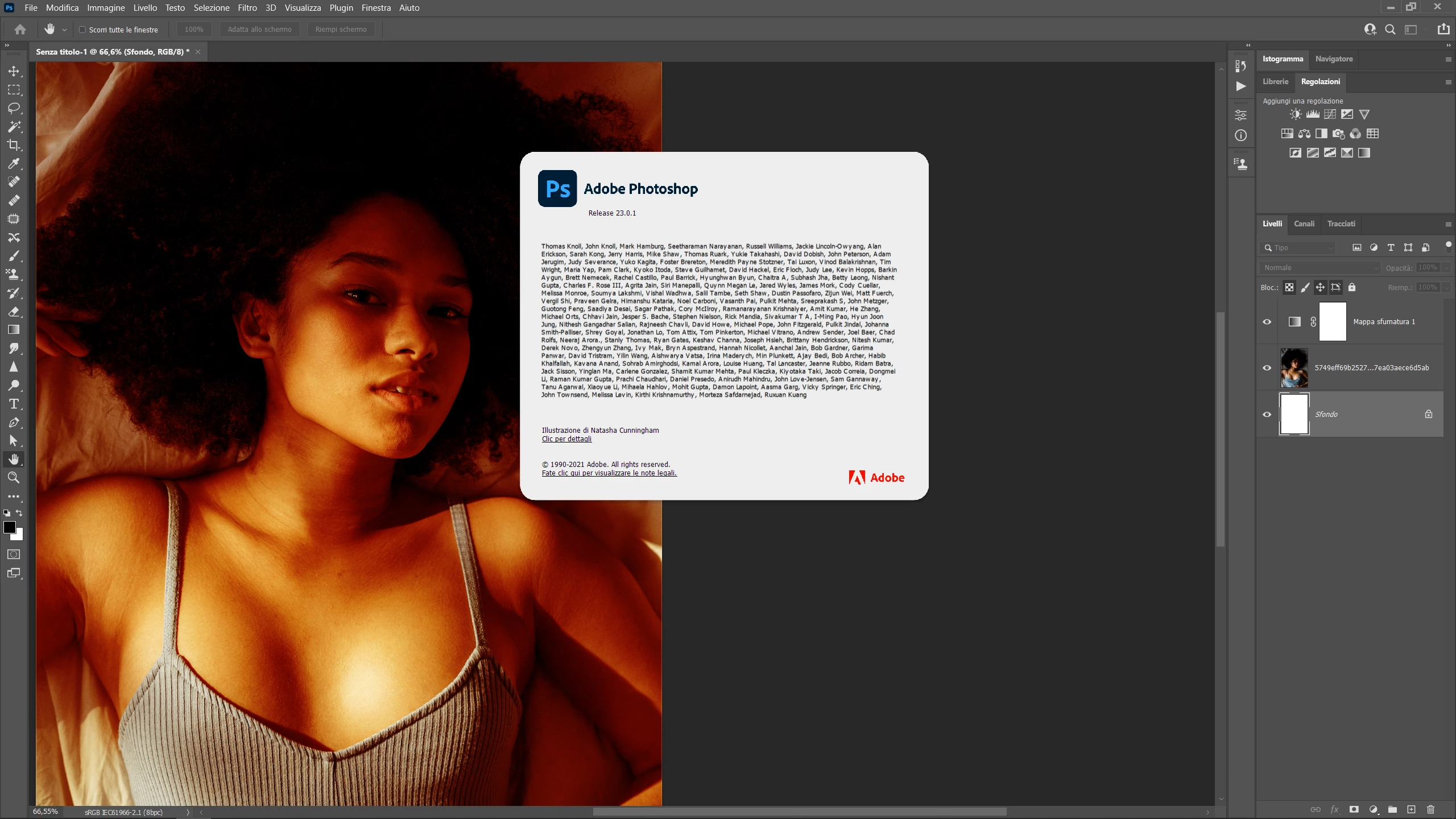Open the legal notes link
The image size is (1456, 819).
pos(609,473)
